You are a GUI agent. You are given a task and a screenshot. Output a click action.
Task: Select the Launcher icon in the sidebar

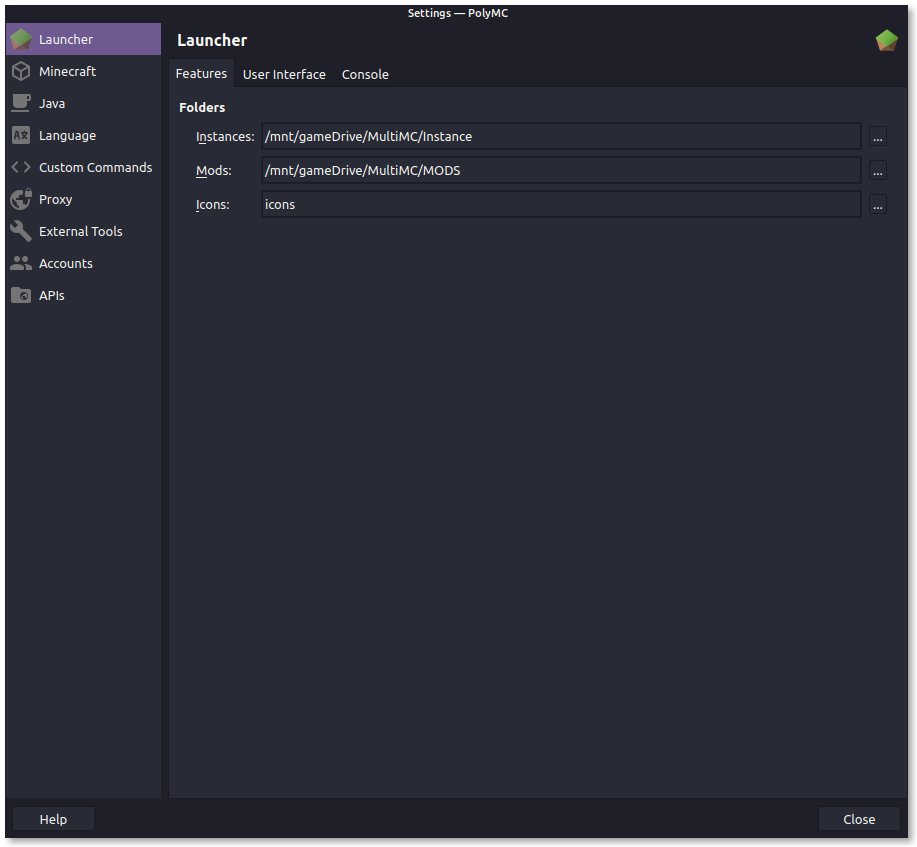21,39
